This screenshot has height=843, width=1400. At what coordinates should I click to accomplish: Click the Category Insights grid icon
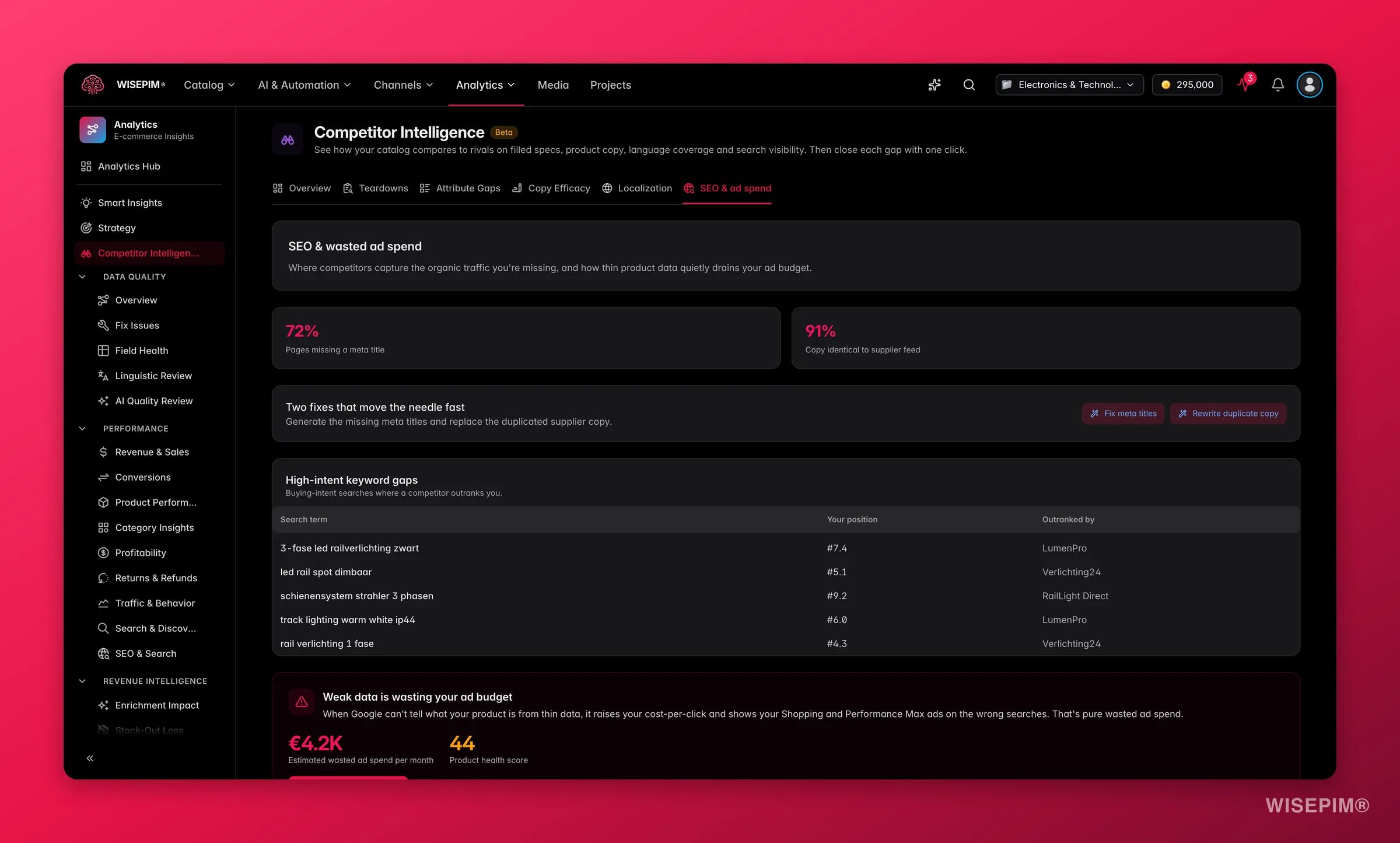pyautogui.click(x=103, y=527)
